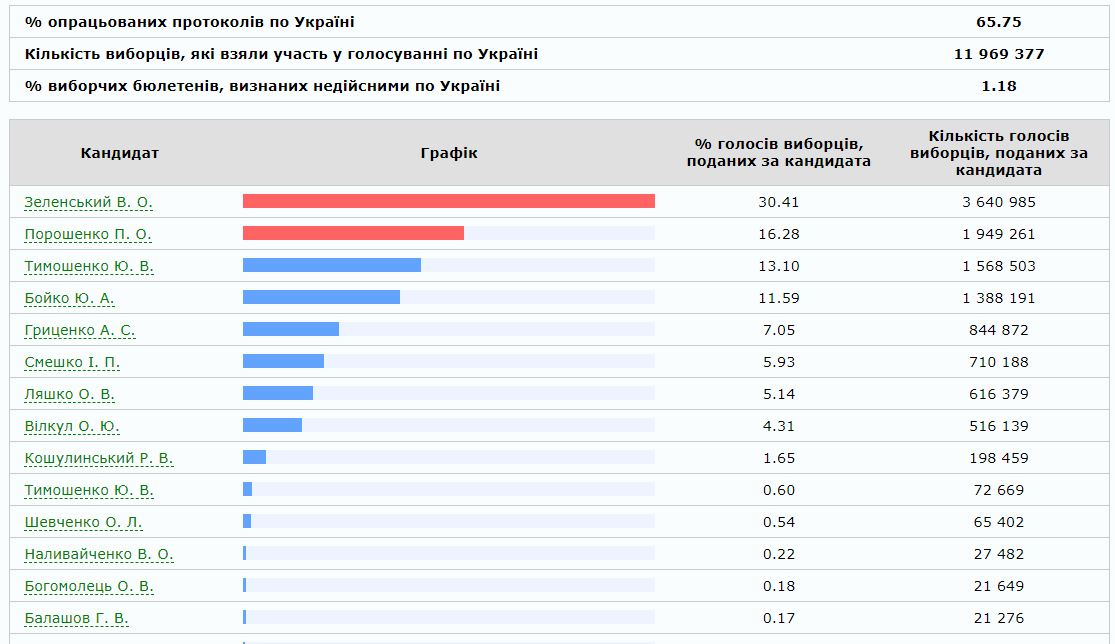Open candidate link Порошенко П. О.
1115x644 pixels.
[x=88, y=234]
